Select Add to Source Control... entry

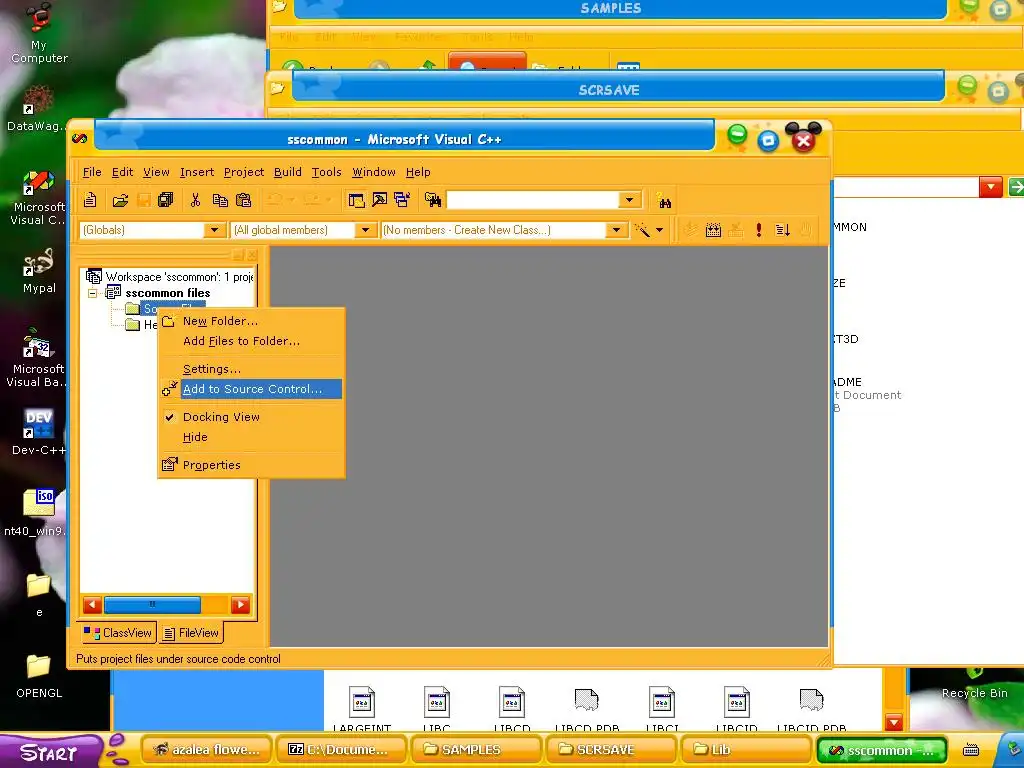coord(251,389)
